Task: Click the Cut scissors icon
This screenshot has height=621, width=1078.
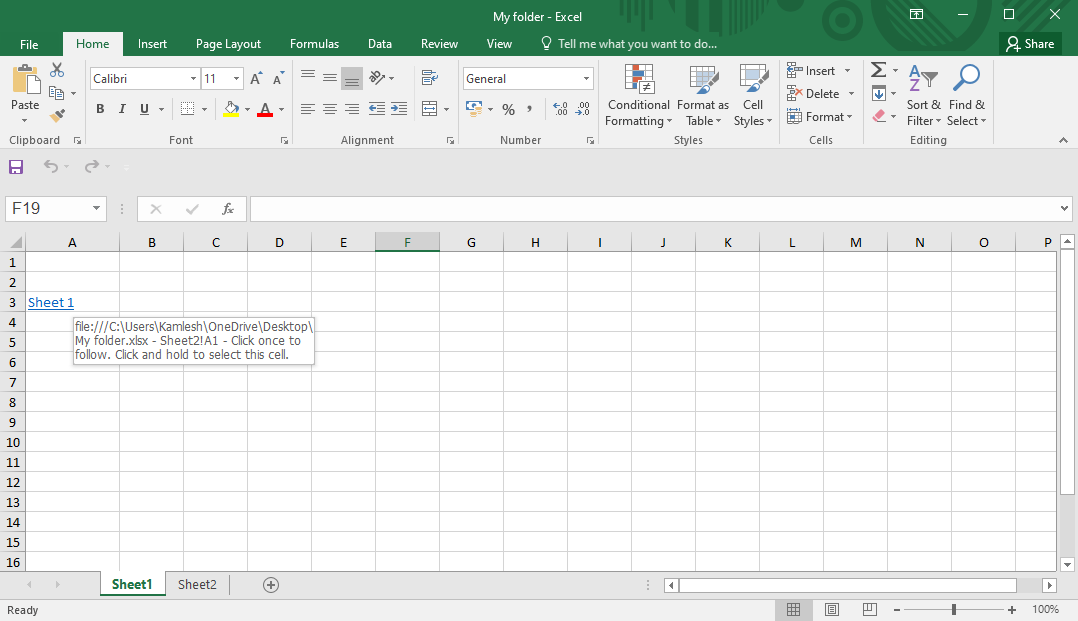Action: tap(57, 70)
